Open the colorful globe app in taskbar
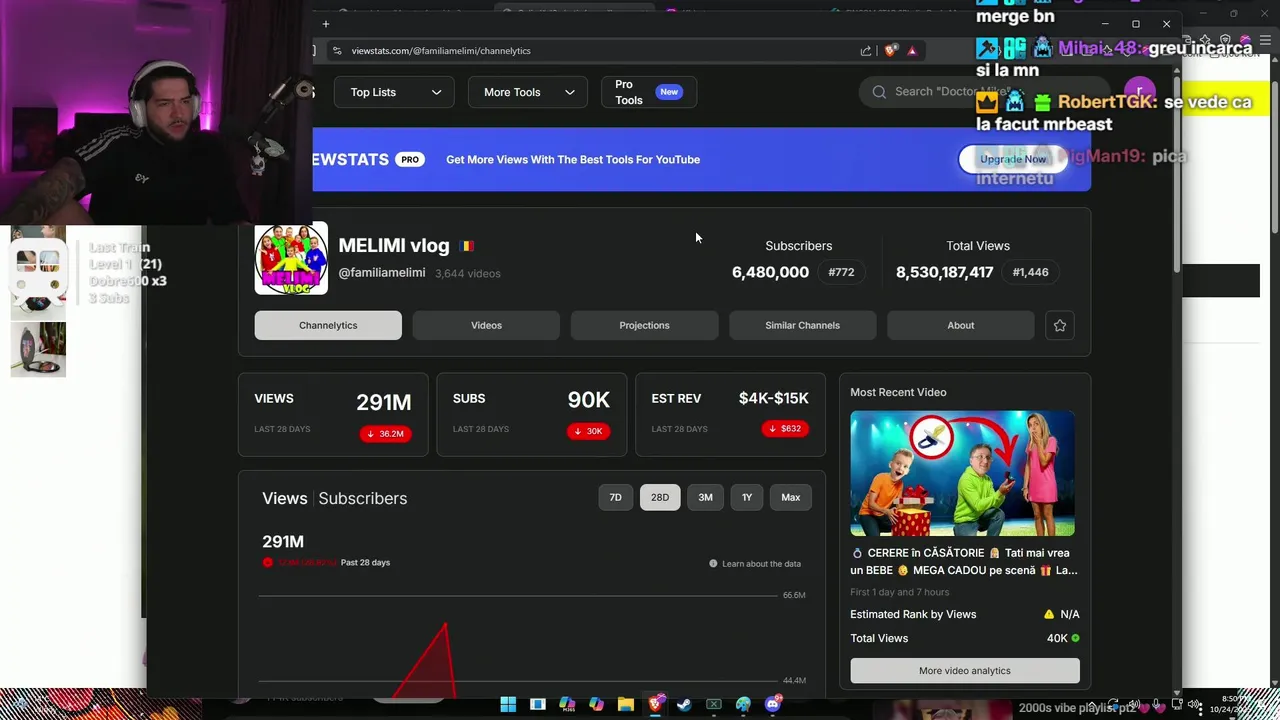 pyautogui.click(x=743, y=705)
